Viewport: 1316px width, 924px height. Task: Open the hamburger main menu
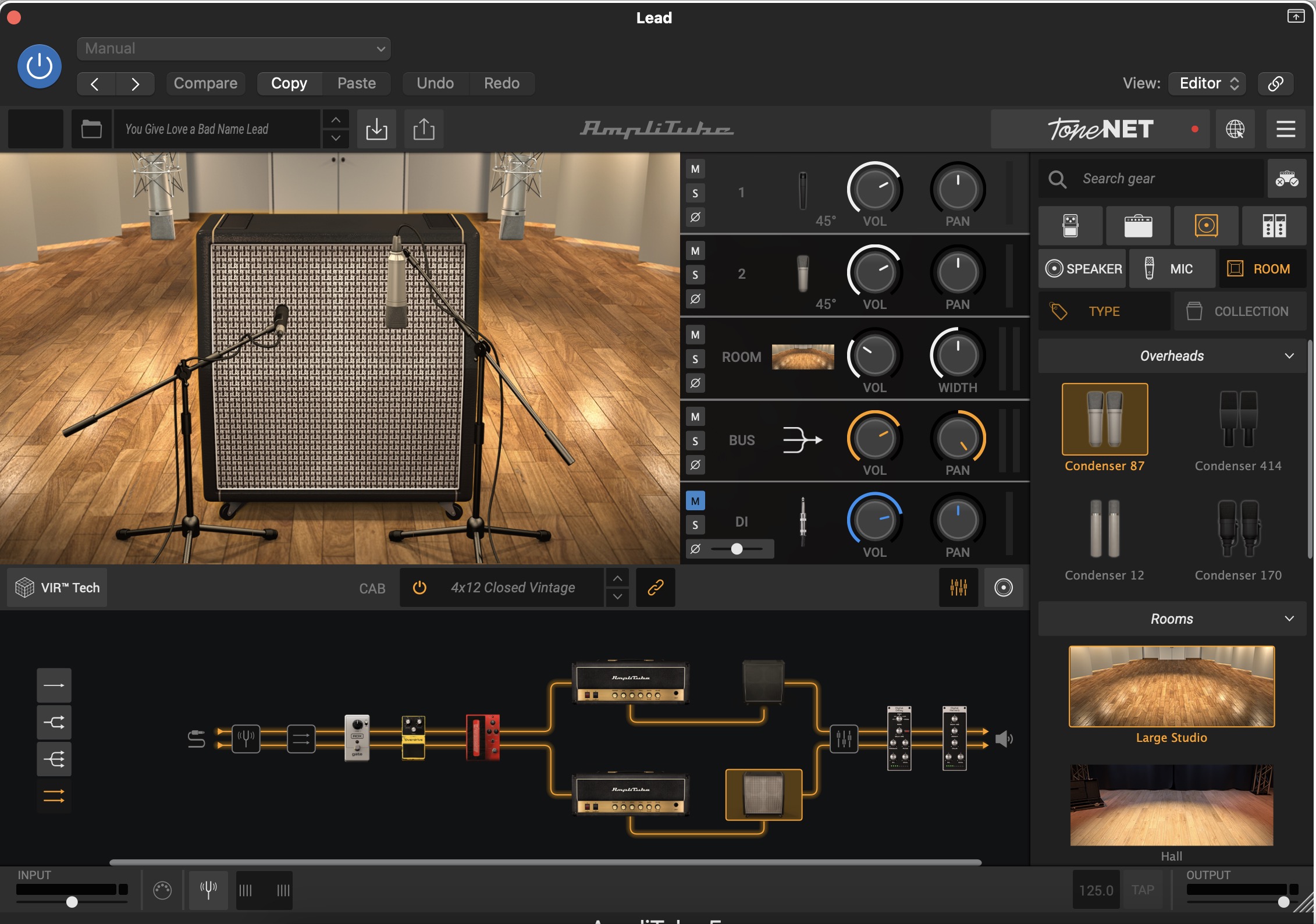pos(1285,129)
